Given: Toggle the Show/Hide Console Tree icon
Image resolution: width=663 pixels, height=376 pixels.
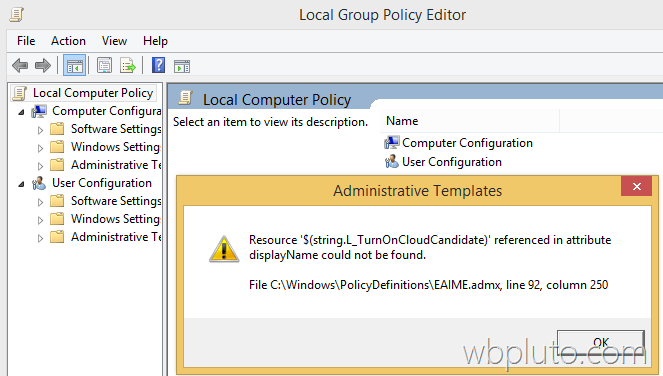Looking at the screenshot, I should pos(74,66).
